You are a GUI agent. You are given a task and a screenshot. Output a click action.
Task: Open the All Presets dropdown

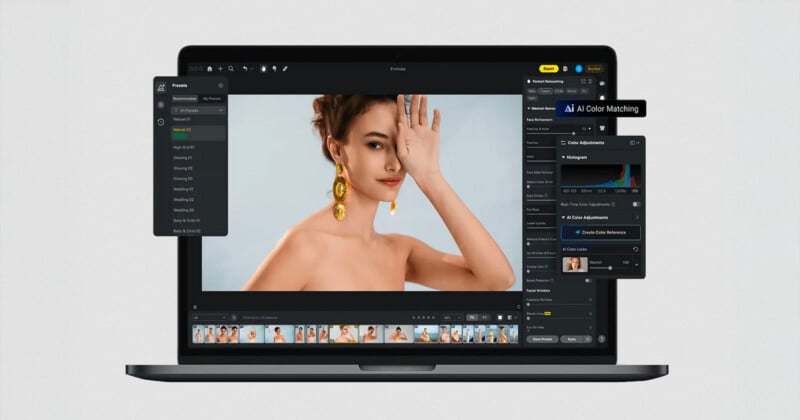[x=199, y=110]
